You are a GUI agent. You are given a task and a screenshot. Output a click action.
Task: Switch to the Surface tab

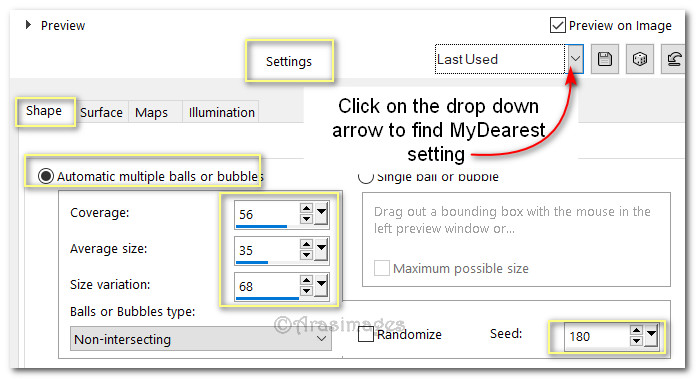pos(101,113)
